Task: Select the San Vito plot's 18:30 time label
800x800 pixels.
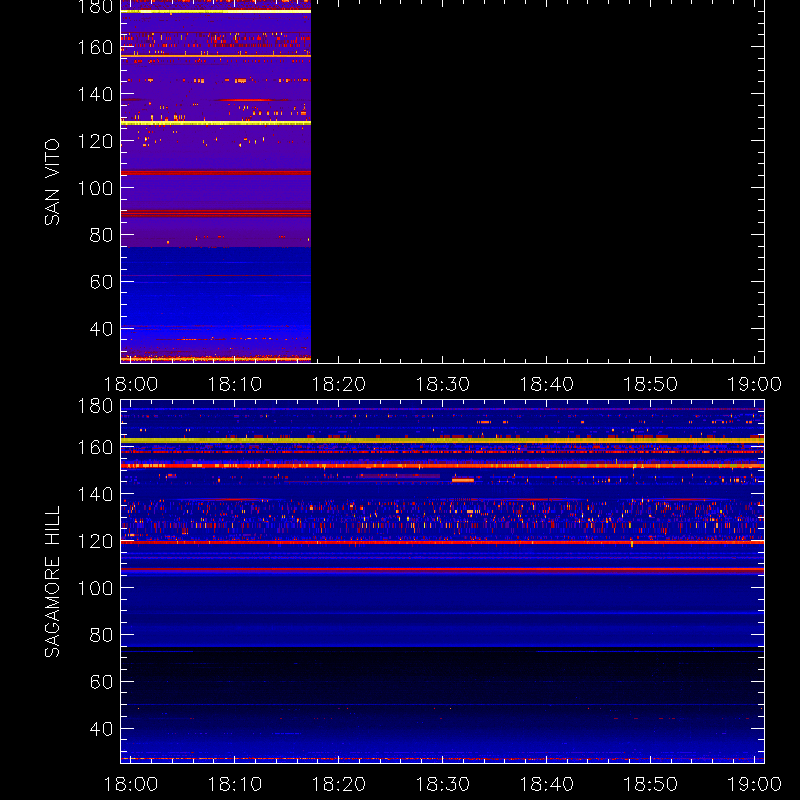Action: [442, 384]
